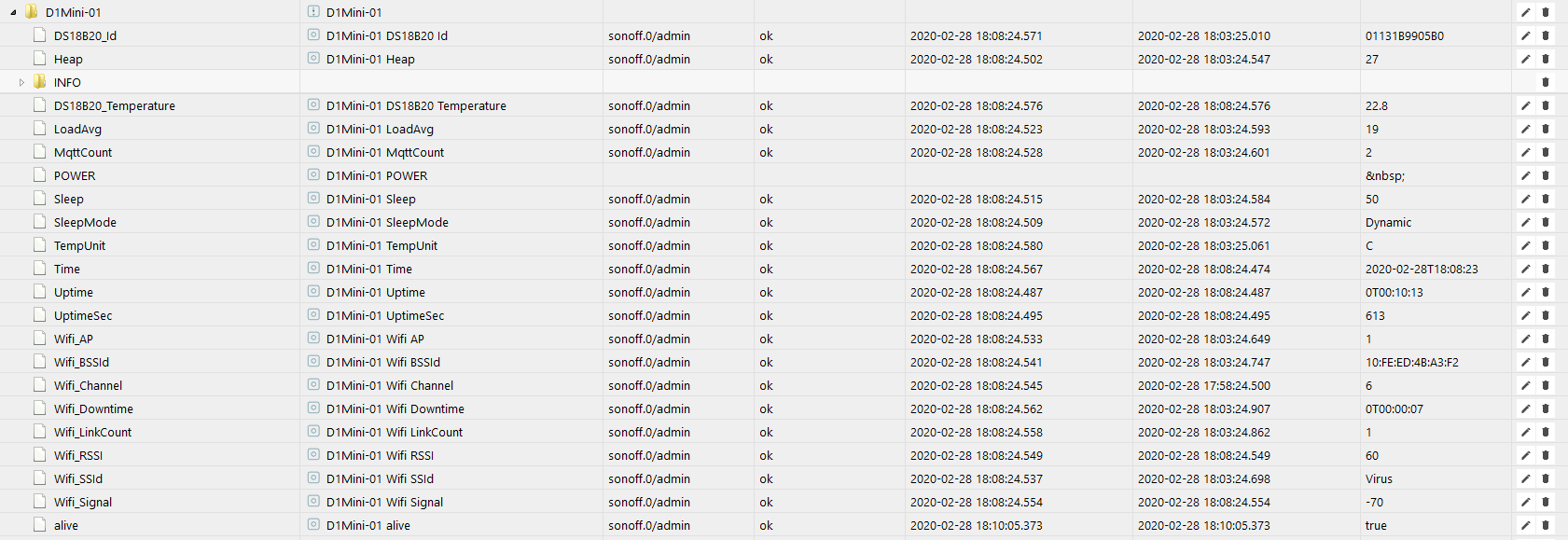Click the file icon beside Uptime
1568x540 pixels.
[39, 292]
